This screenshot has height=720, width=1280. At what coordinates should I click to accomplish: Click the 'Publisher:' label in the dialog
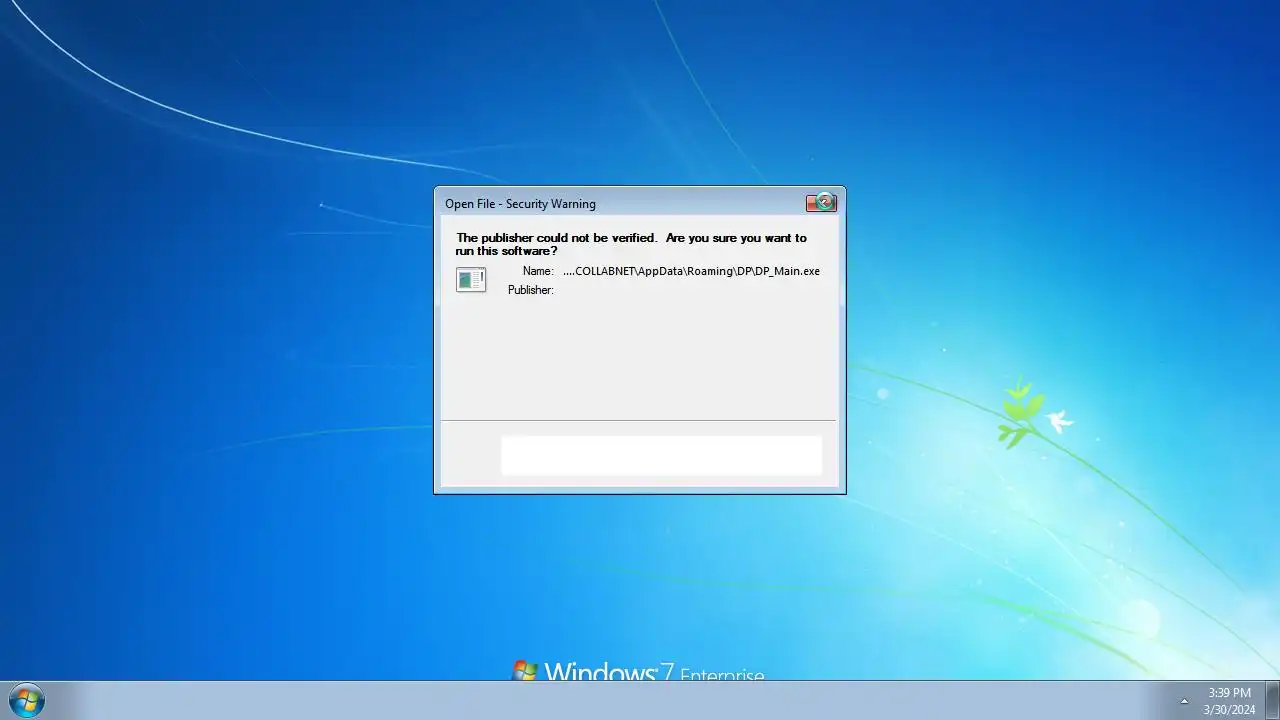coord(530,290)
